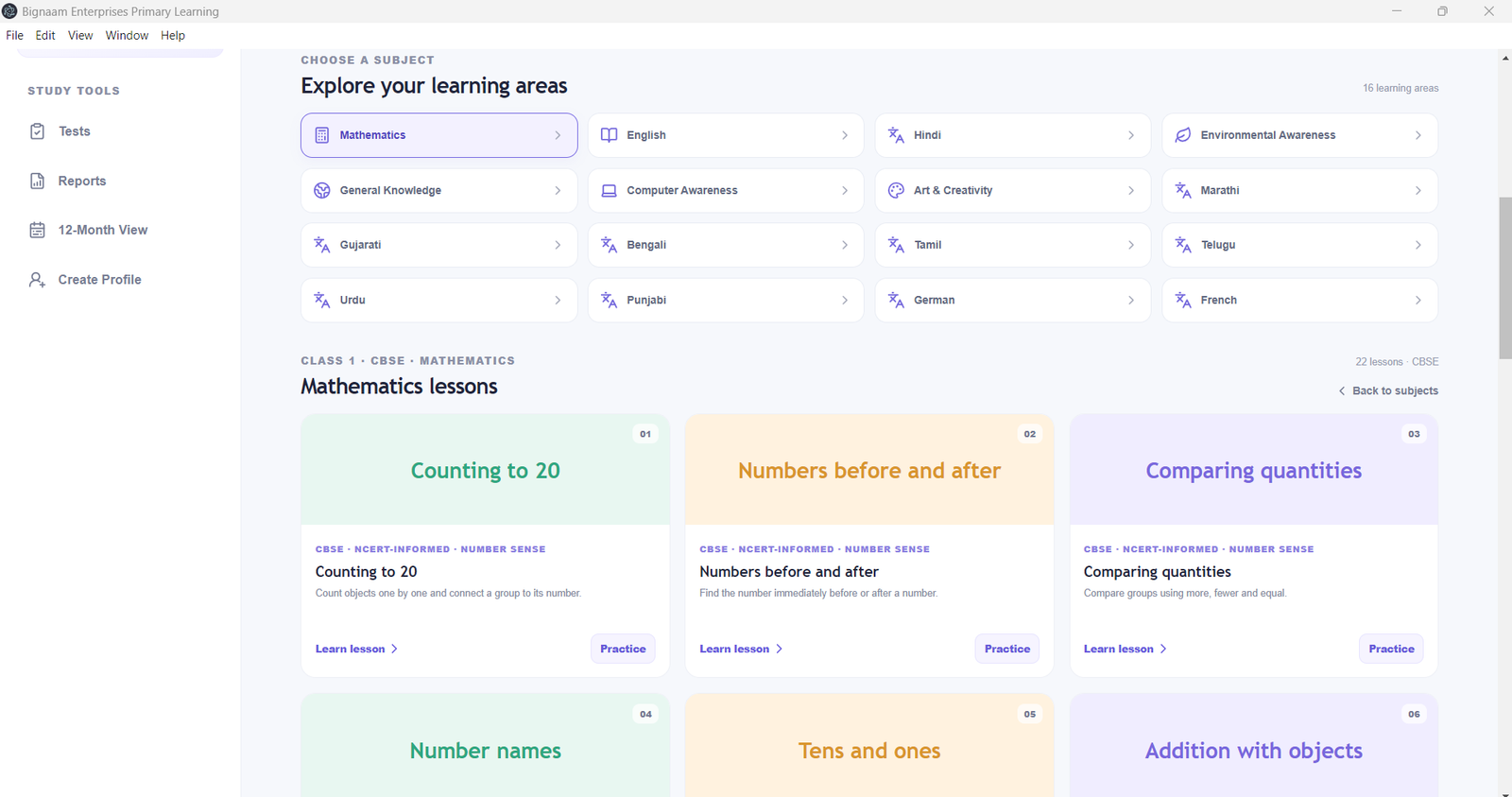Image resolution: width=1512 pixels, height=797 pixels.
Task: Click the Art & Creativity palette icon
Action: coord(896,190)
